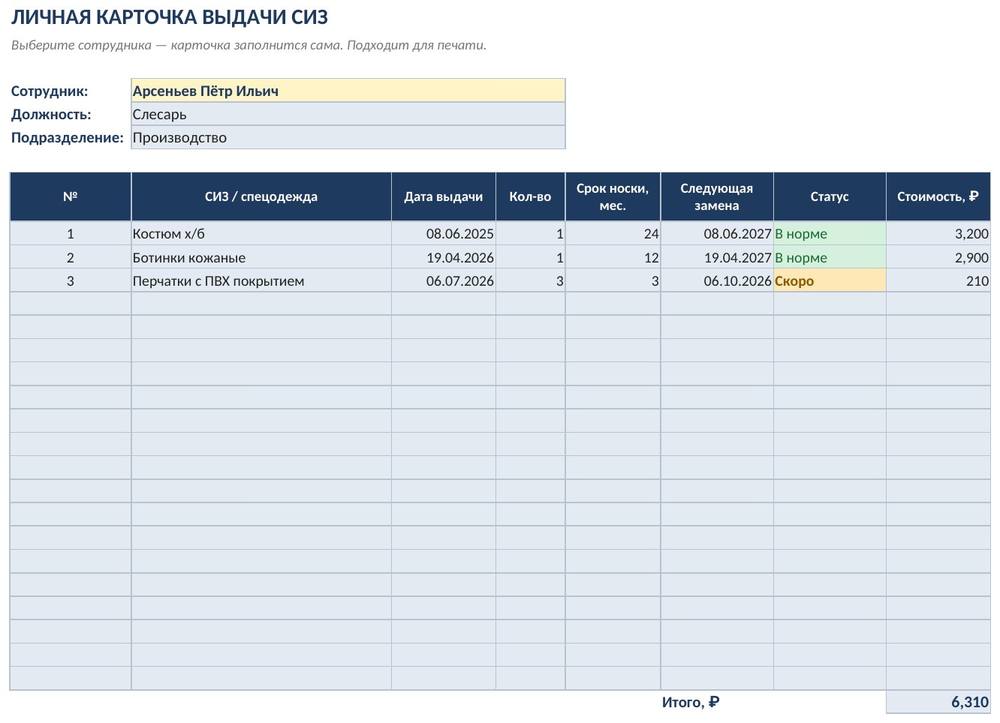
Task: Click the quantity cell in the Перчатки row
Action: click(x=530, y=281)
